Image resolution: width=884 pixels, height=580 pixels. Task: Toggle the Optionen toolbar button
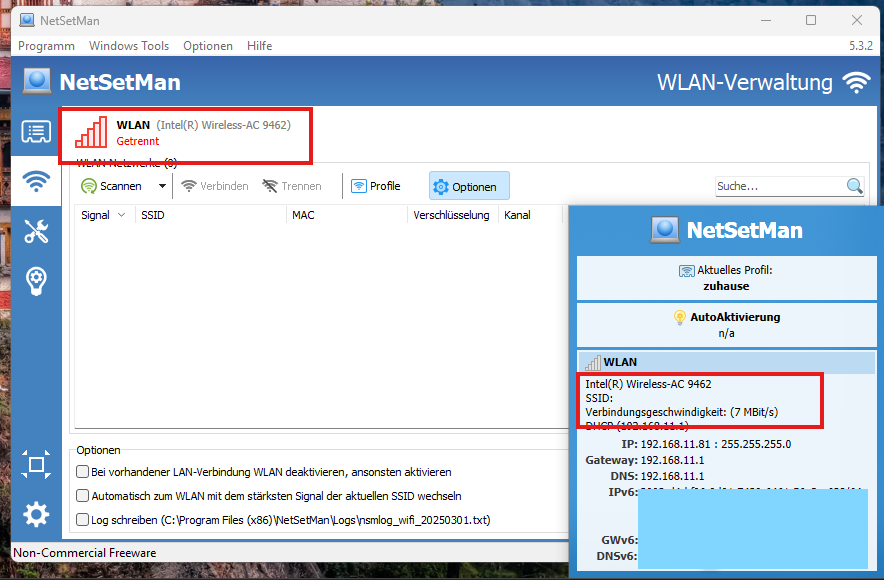[x=469, y=186]
